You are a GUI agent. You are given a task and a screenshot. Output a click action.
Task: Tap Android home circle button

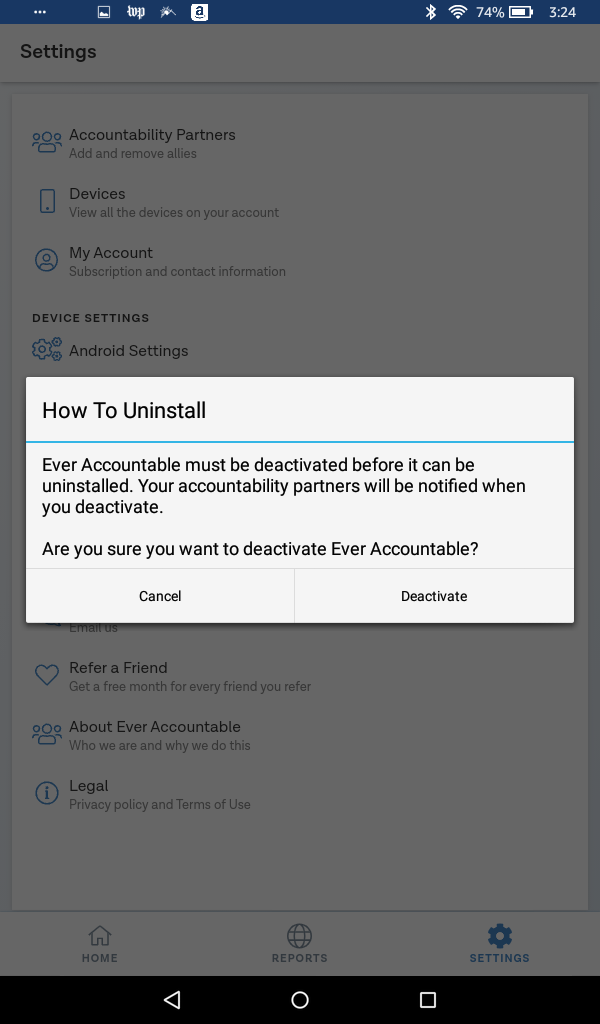pos(300,999)
